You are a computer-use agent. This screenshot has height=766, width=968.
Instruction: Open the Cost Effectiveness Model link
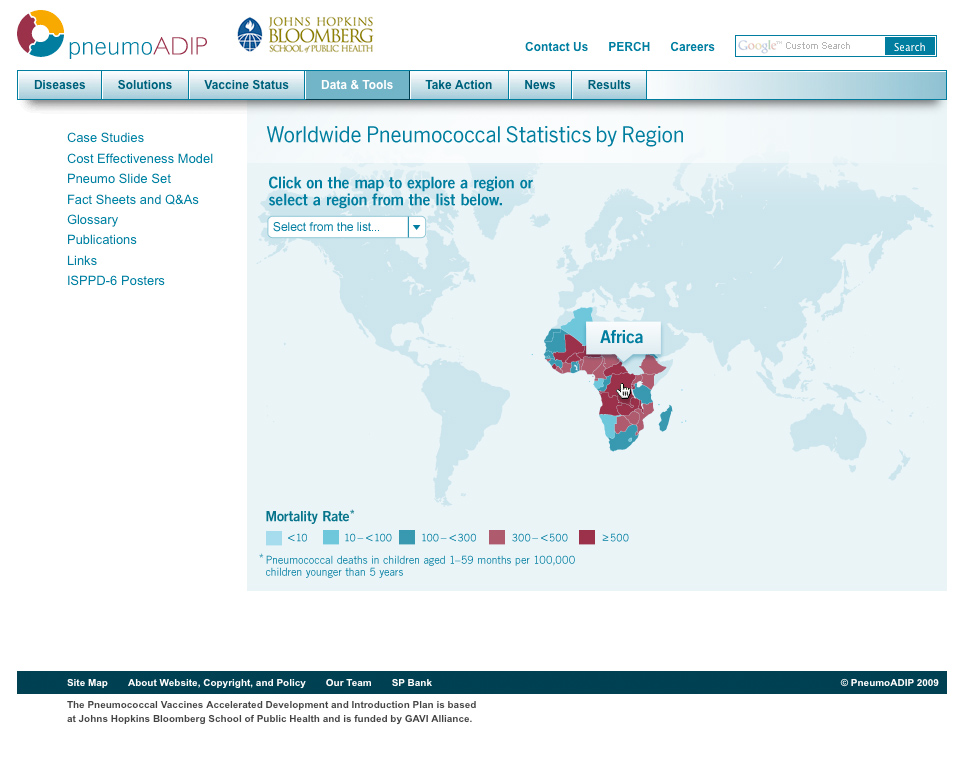(x=140, y=159)
